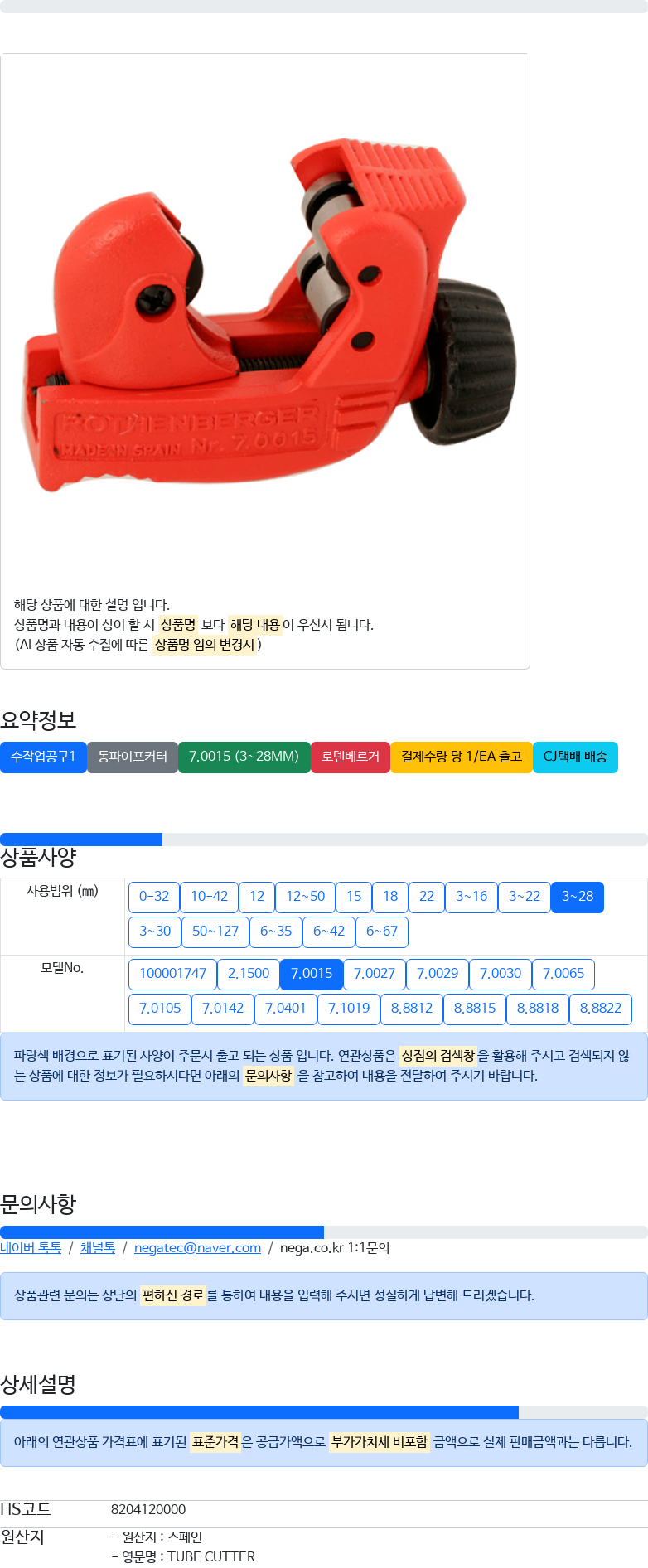Viewport: 648px width, 1568px height.
Task: Email negatec@naver.com via the link
Action: pyautogui.click(x=197, y=1248)
